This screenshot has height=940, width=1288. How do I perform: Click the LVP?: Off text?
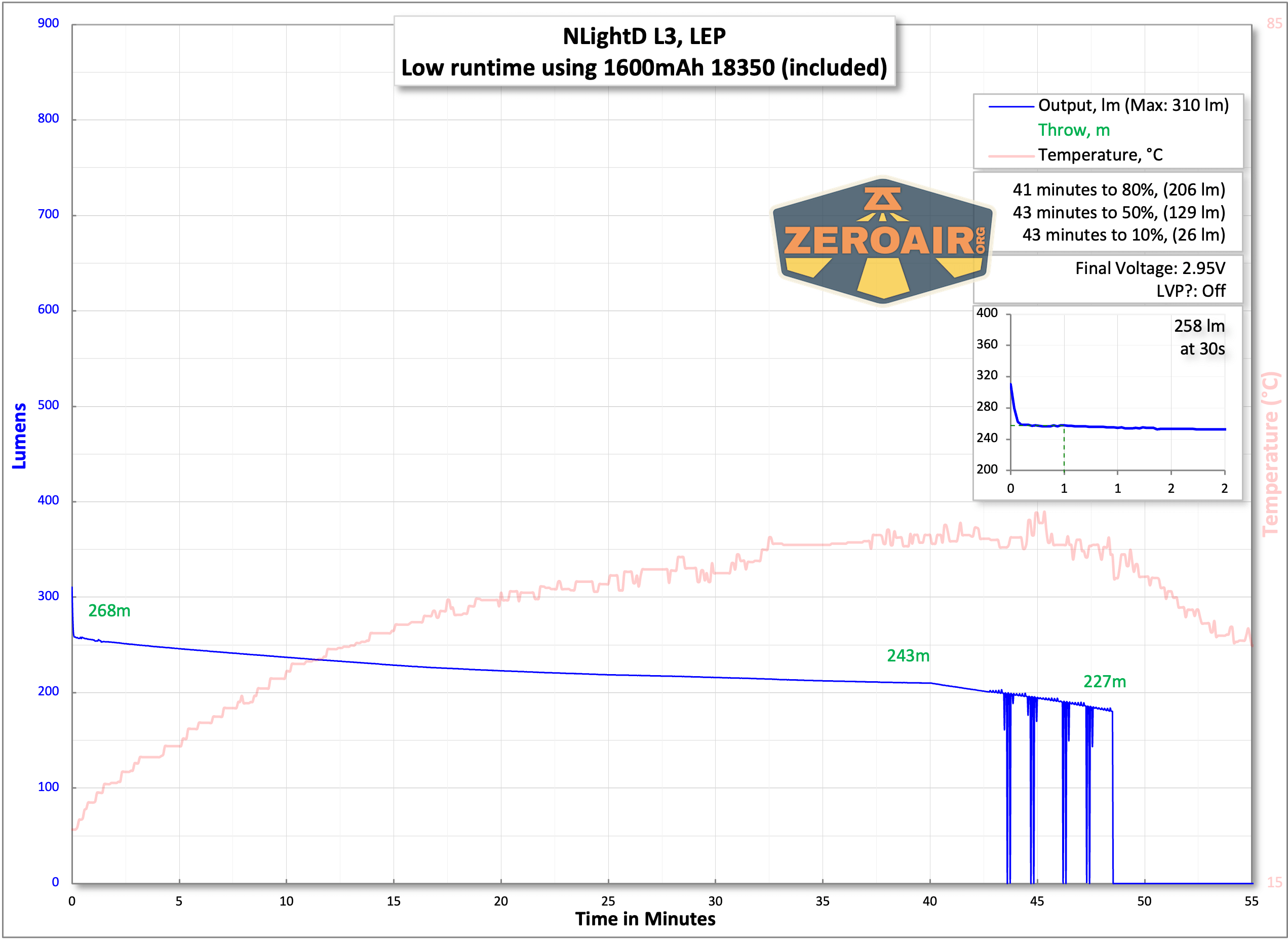(1190, 291)
